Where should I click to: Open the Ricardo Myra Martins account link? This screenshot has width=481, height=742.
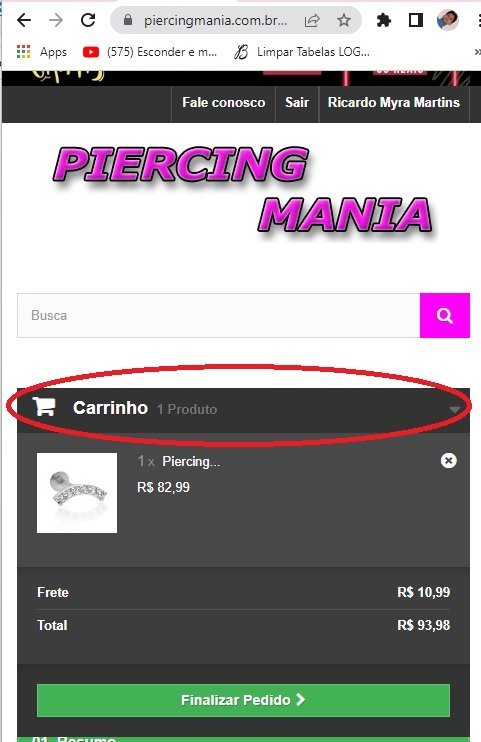394,103
